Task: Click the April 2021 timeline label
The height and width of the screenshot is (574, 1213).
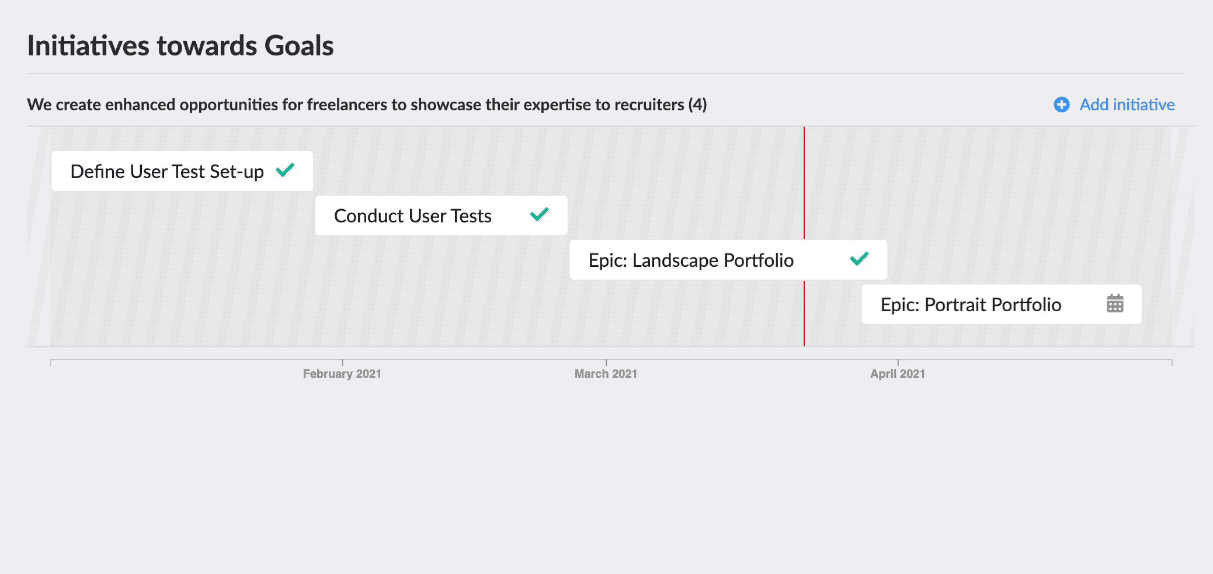Action: pyautogui.click(x=898, y=374)
